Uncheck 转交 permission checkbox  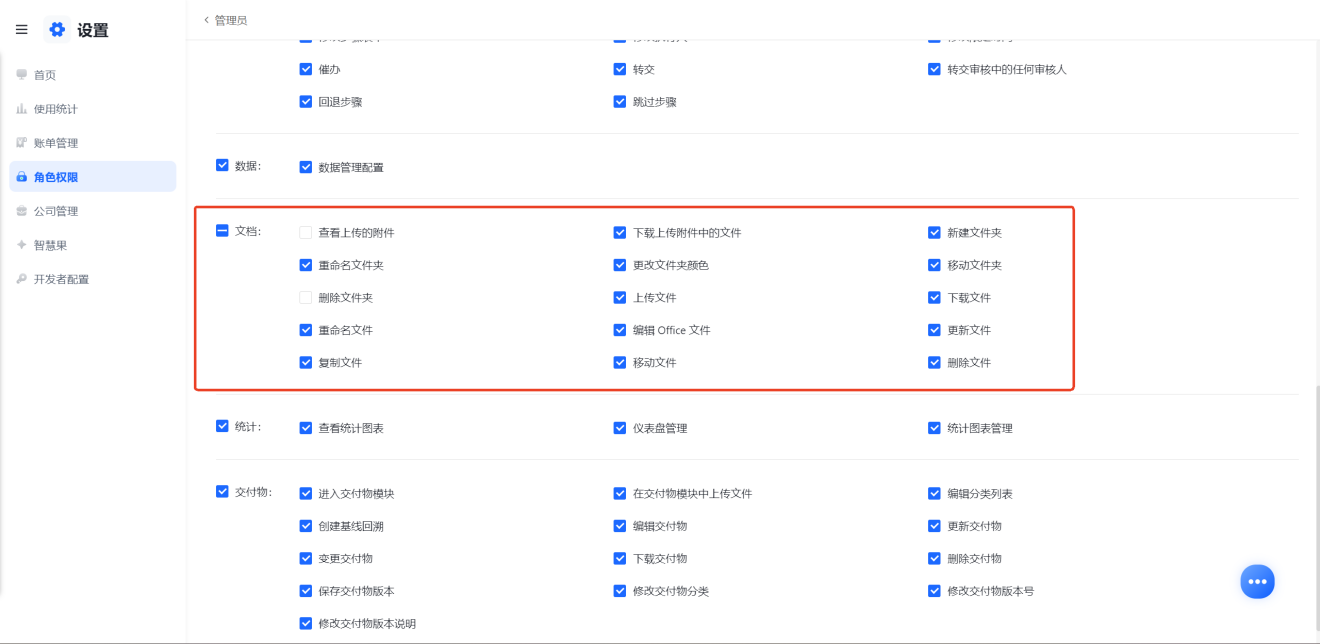(620, 69)
